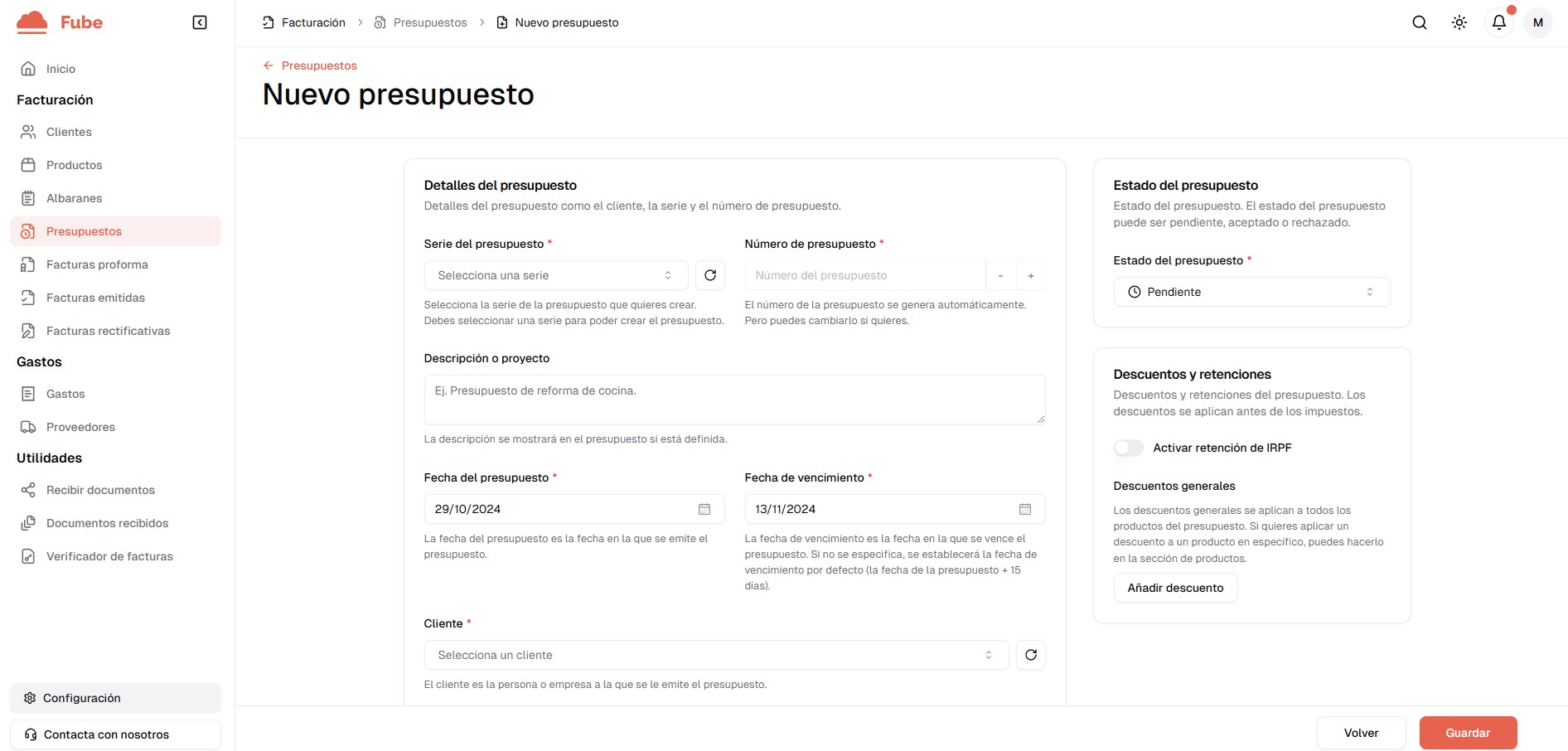The width and height of the screenshot is (1568, 751).
Task: Focus Número del presupuesto input
Action: (x=864, y=275)
